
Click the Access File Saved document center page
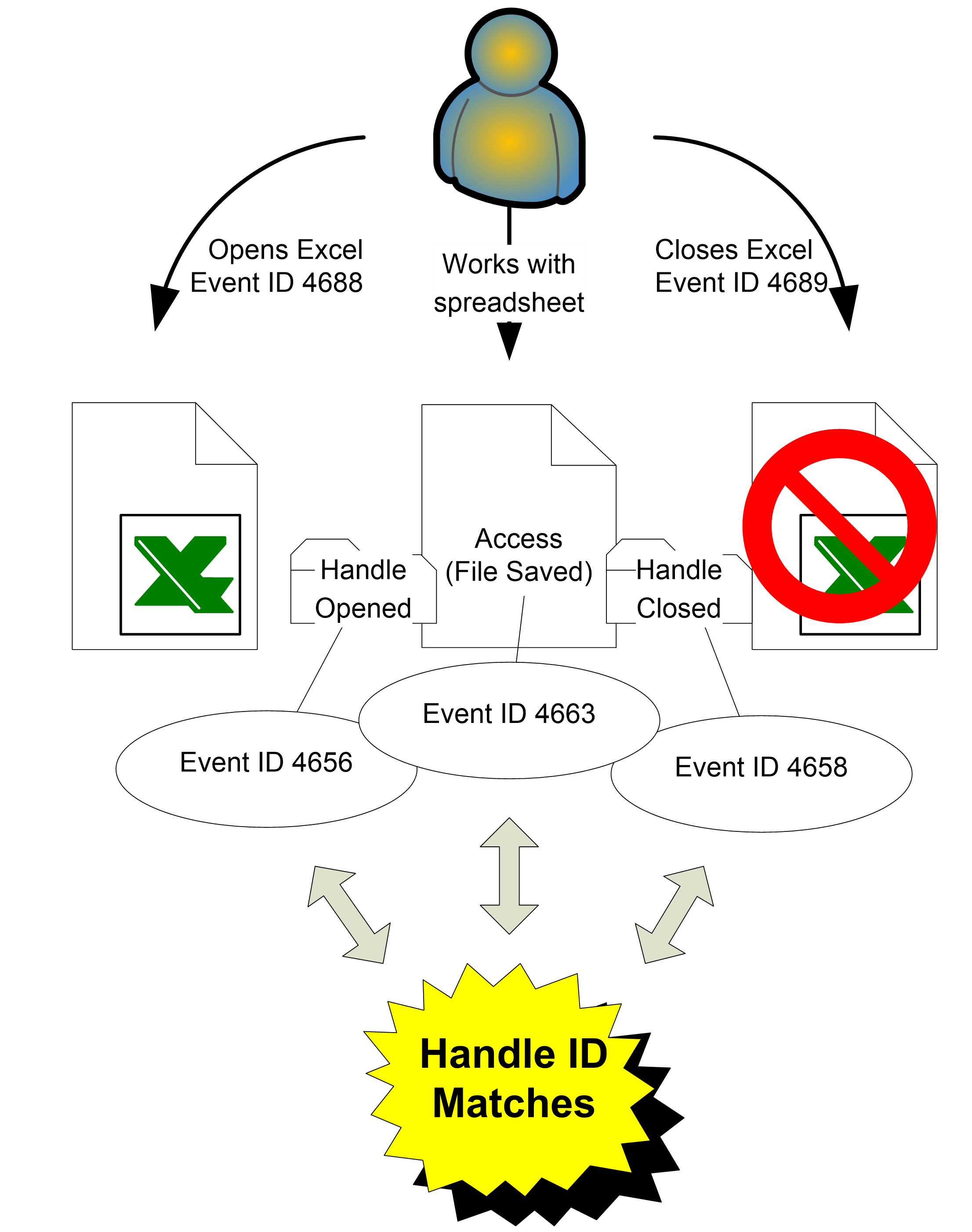486,530
